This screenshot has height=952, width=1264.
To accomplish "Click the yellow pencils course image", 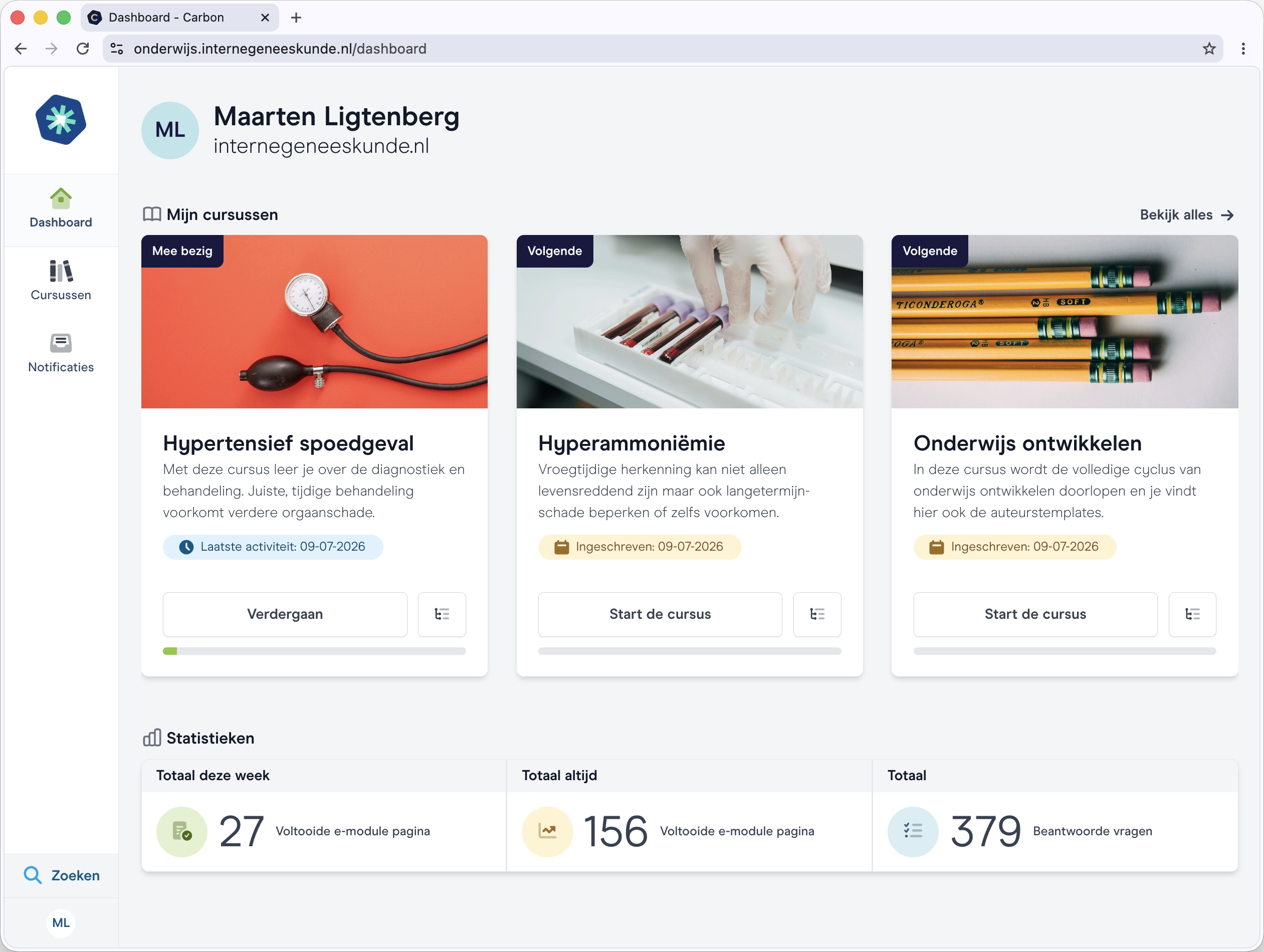I will [x=1064, y=321].
